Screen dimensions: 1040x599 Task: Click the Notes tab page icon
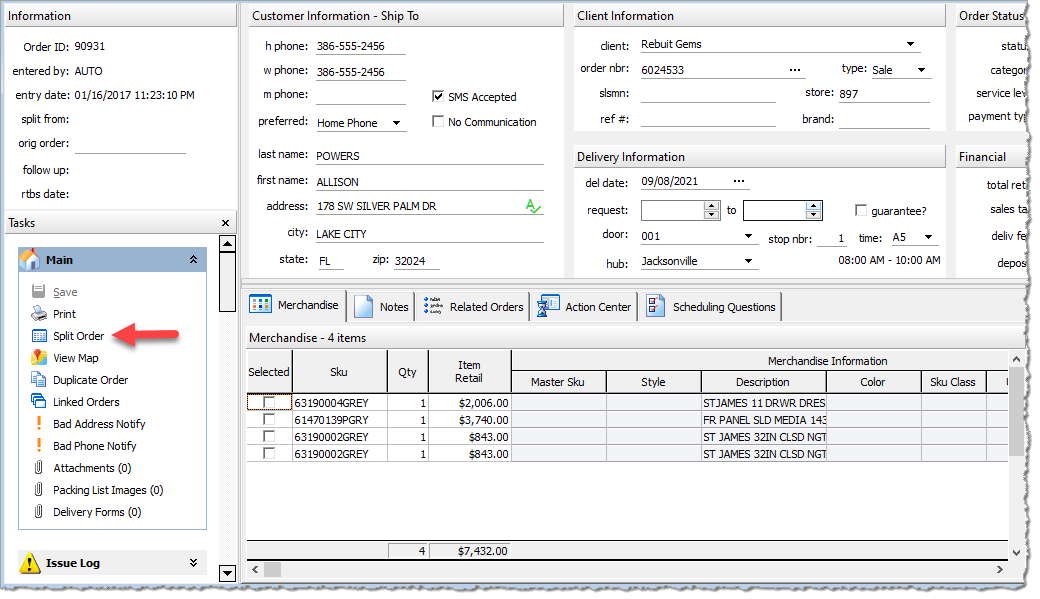click(363, 306)
